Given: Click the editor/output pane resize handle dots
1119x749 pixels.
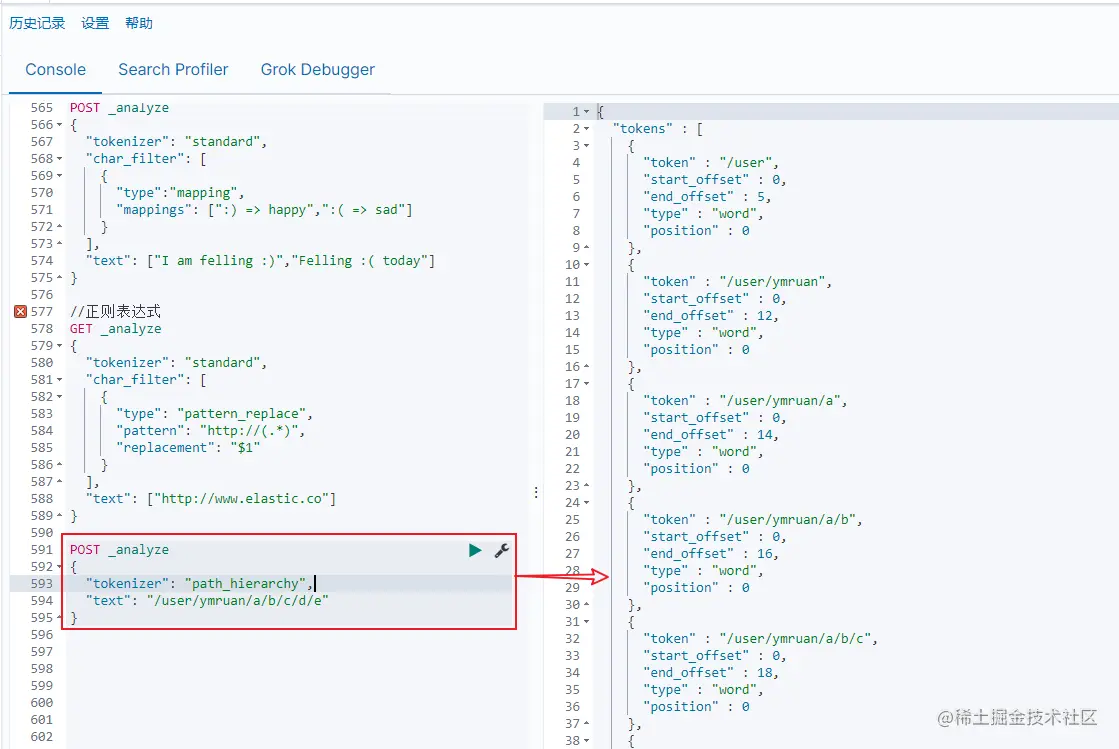Looking at the screenshot, I should pos(536,492).
